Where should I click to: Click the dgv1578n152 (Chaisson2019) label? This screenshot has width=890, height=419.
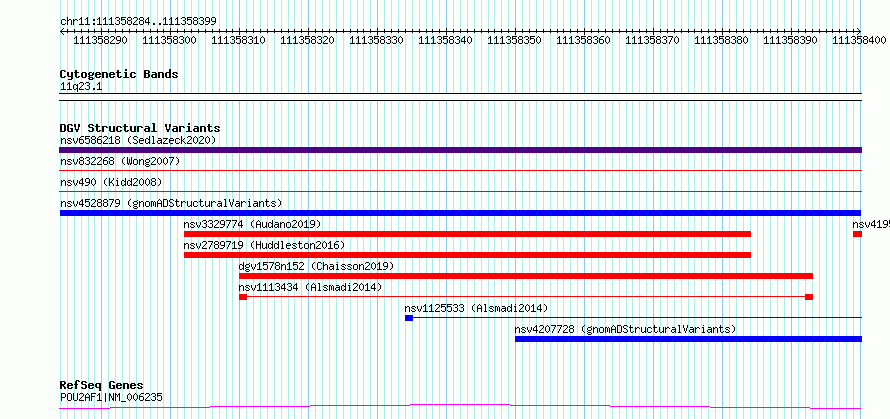[x=316, y=266]
